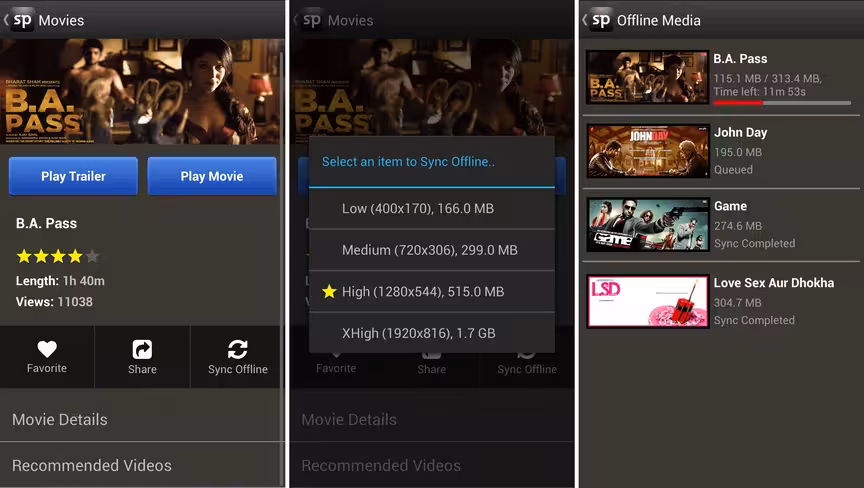The image size is (864, 488).
Task: Rate B.A. Pass with the fifth grey star
Action: (x=93, y=256)
